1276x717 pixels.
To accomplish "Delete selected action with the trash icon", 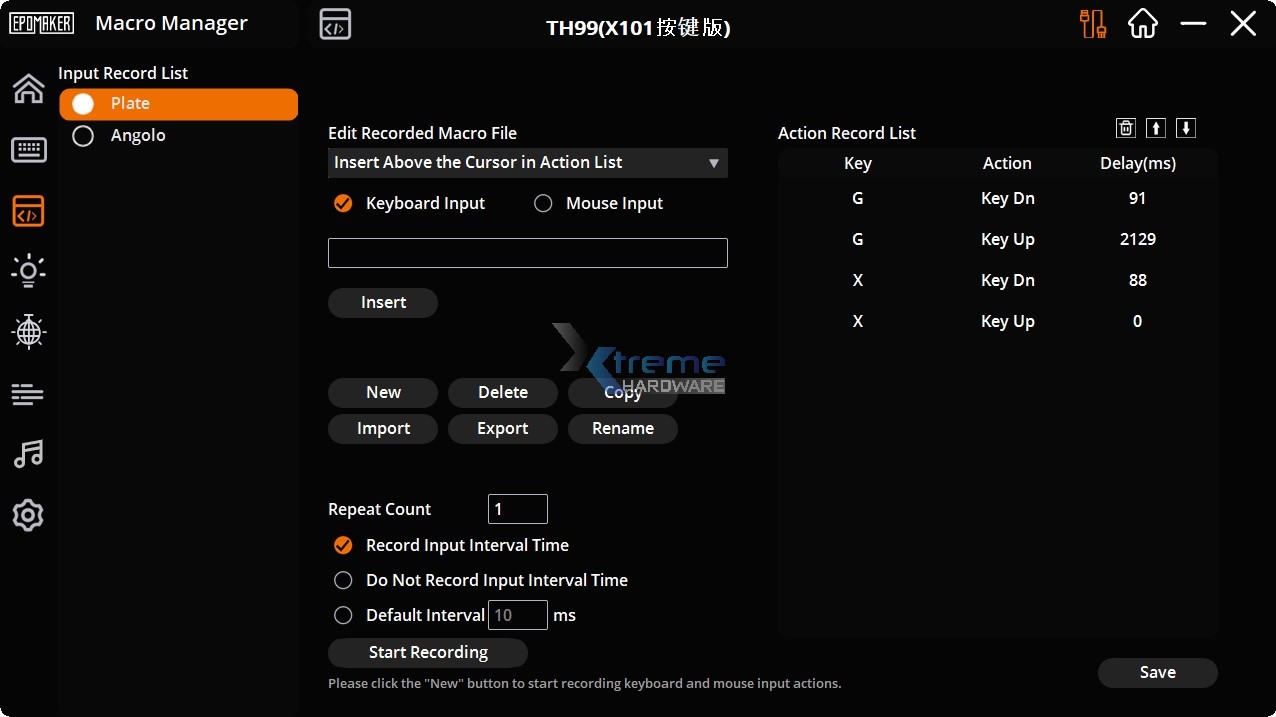I will tap(1125, 128).
